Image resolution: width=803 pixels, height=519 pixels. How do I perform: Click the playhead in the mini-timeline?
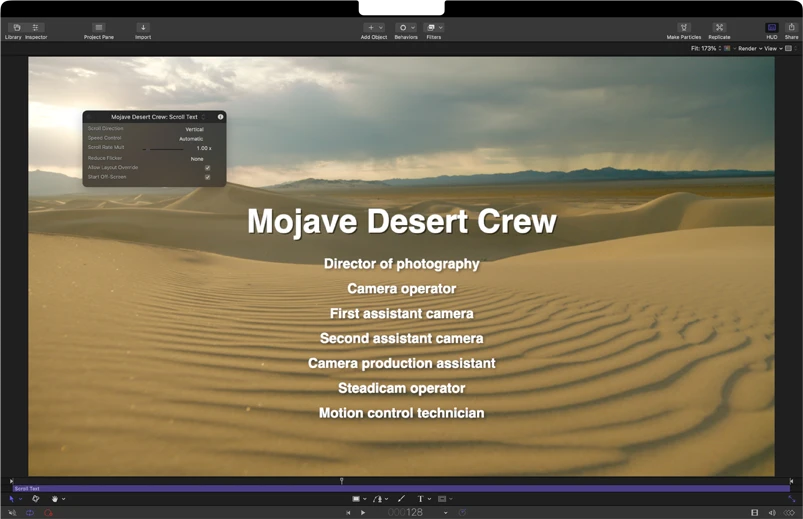click(342, 481)
